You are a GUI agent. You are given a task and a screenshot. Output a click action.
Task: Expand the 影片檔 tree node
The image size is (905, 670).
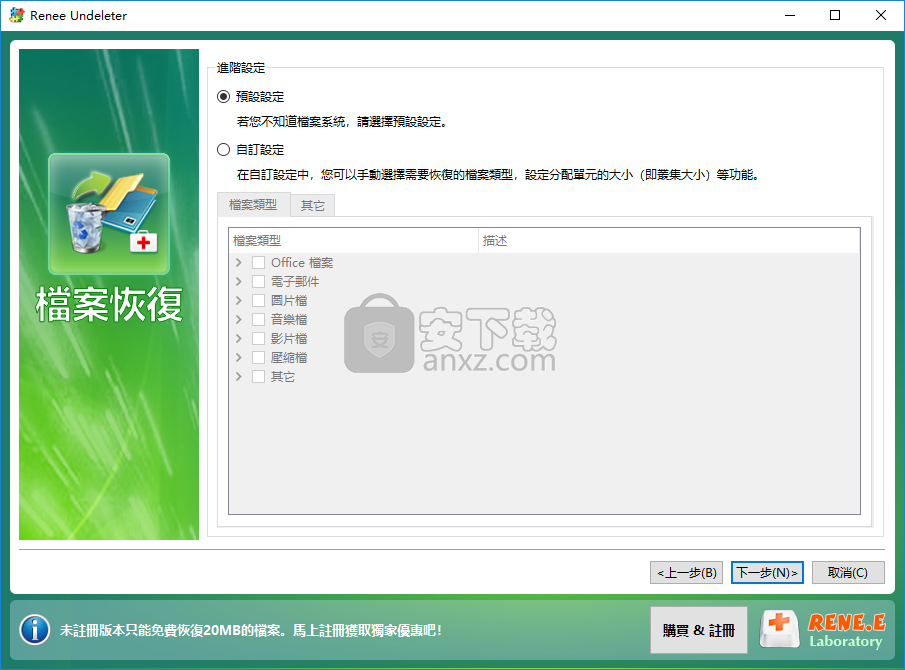[239, 339]
